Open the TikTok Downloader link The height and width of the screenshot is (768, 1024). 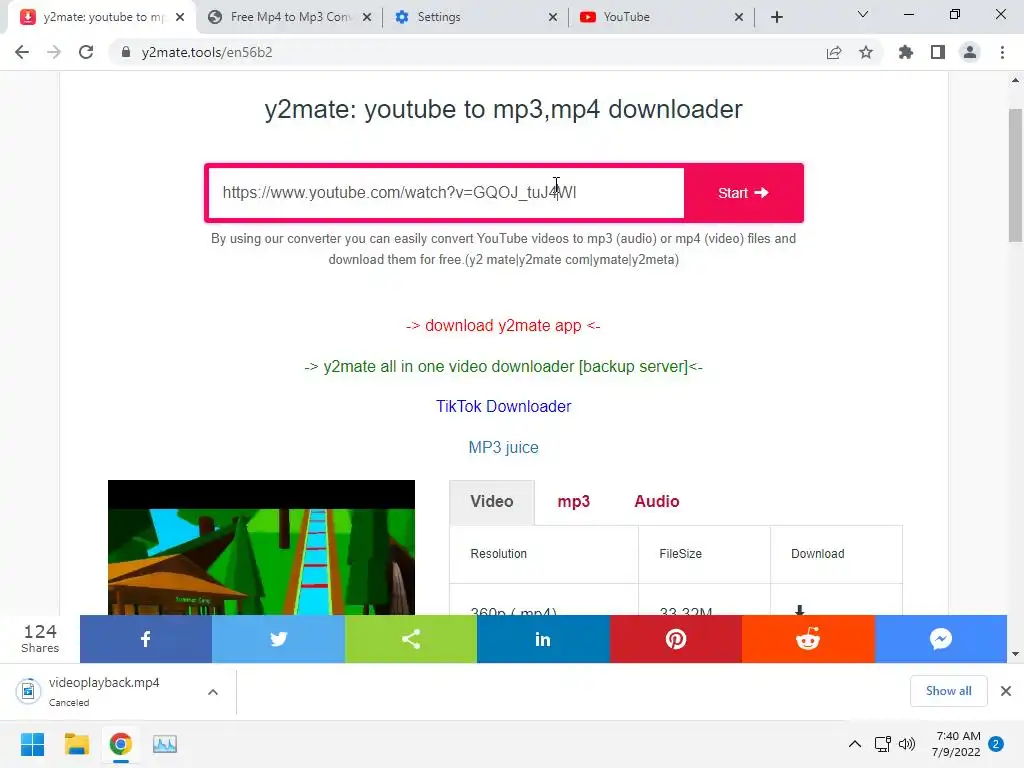point(504,406)
